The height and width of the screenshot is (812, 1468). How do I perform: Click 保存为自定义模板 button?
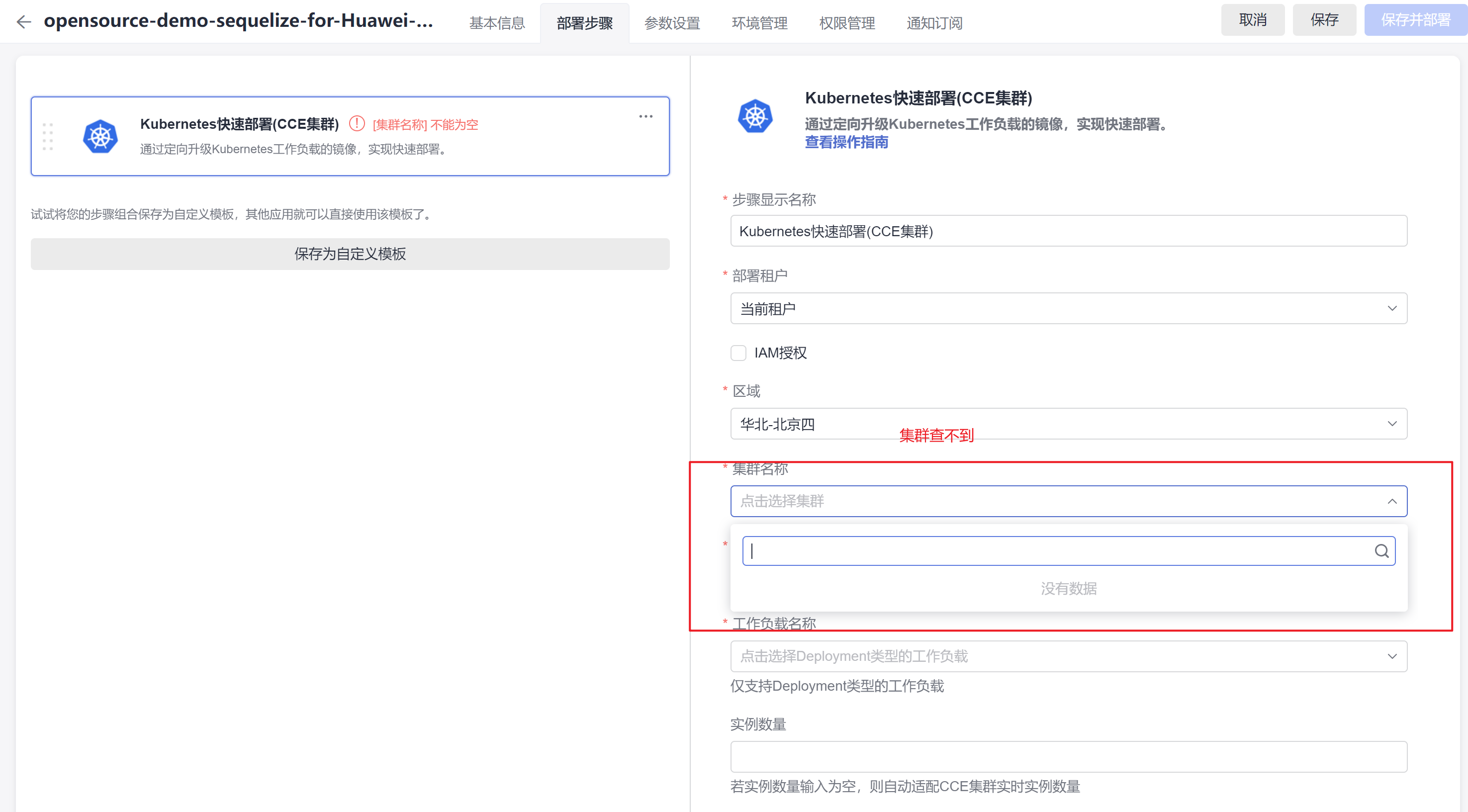tap(350, 254)
